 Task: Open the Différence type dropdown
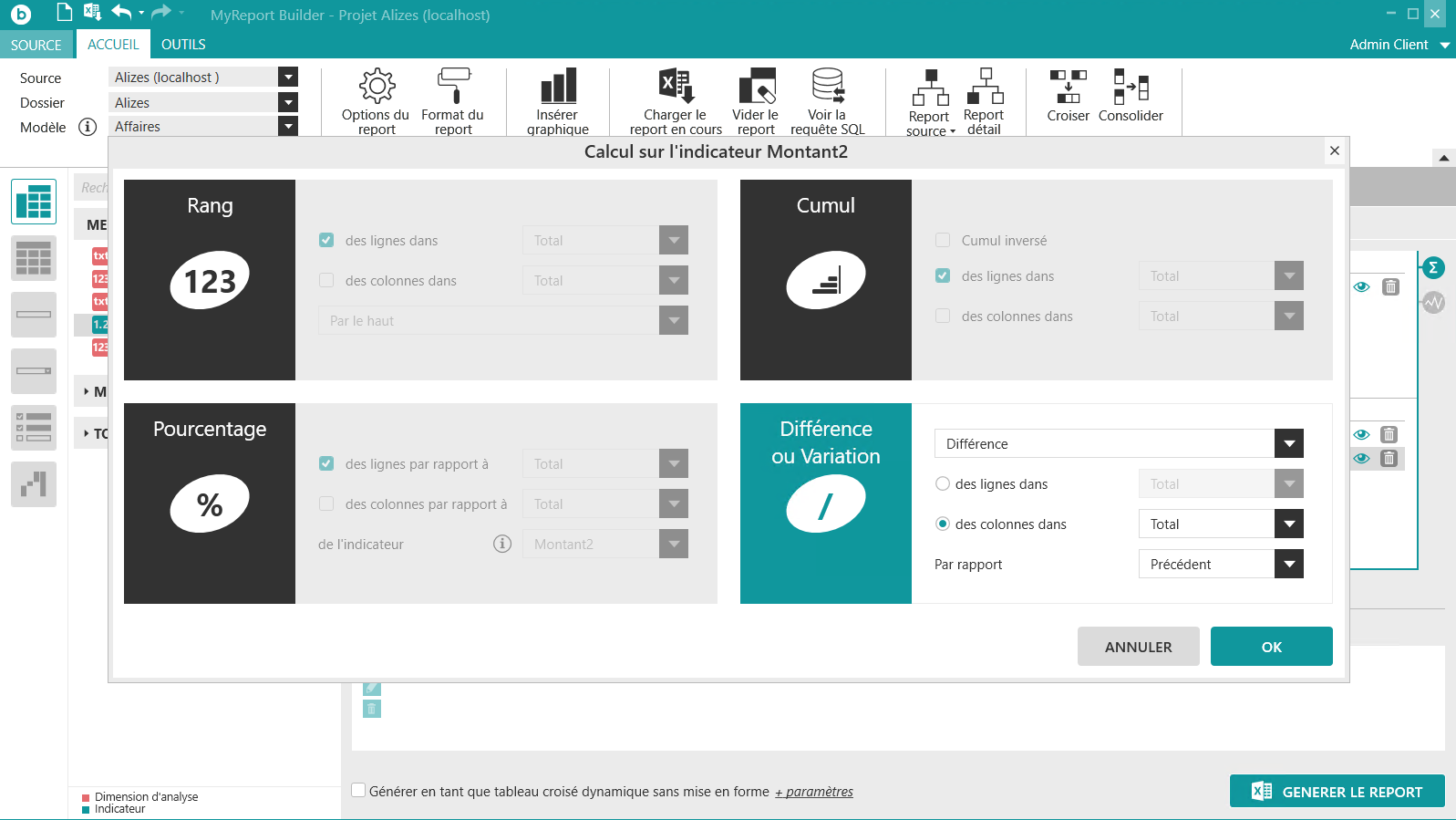(1288, 444)
